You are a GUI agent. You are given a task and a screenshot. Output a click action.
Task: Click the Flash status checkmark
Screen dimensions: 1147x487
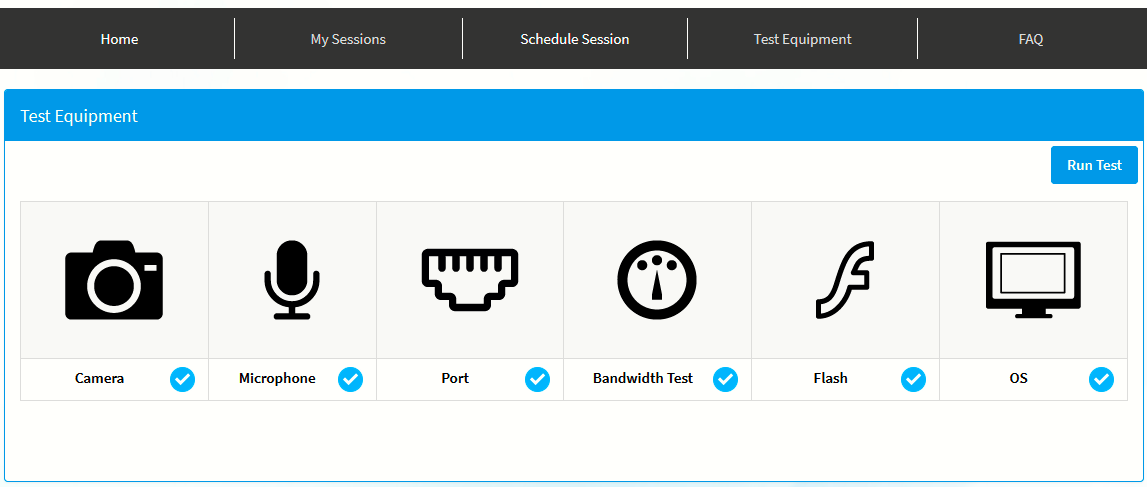pyautogui.click(x=913, y=379)
